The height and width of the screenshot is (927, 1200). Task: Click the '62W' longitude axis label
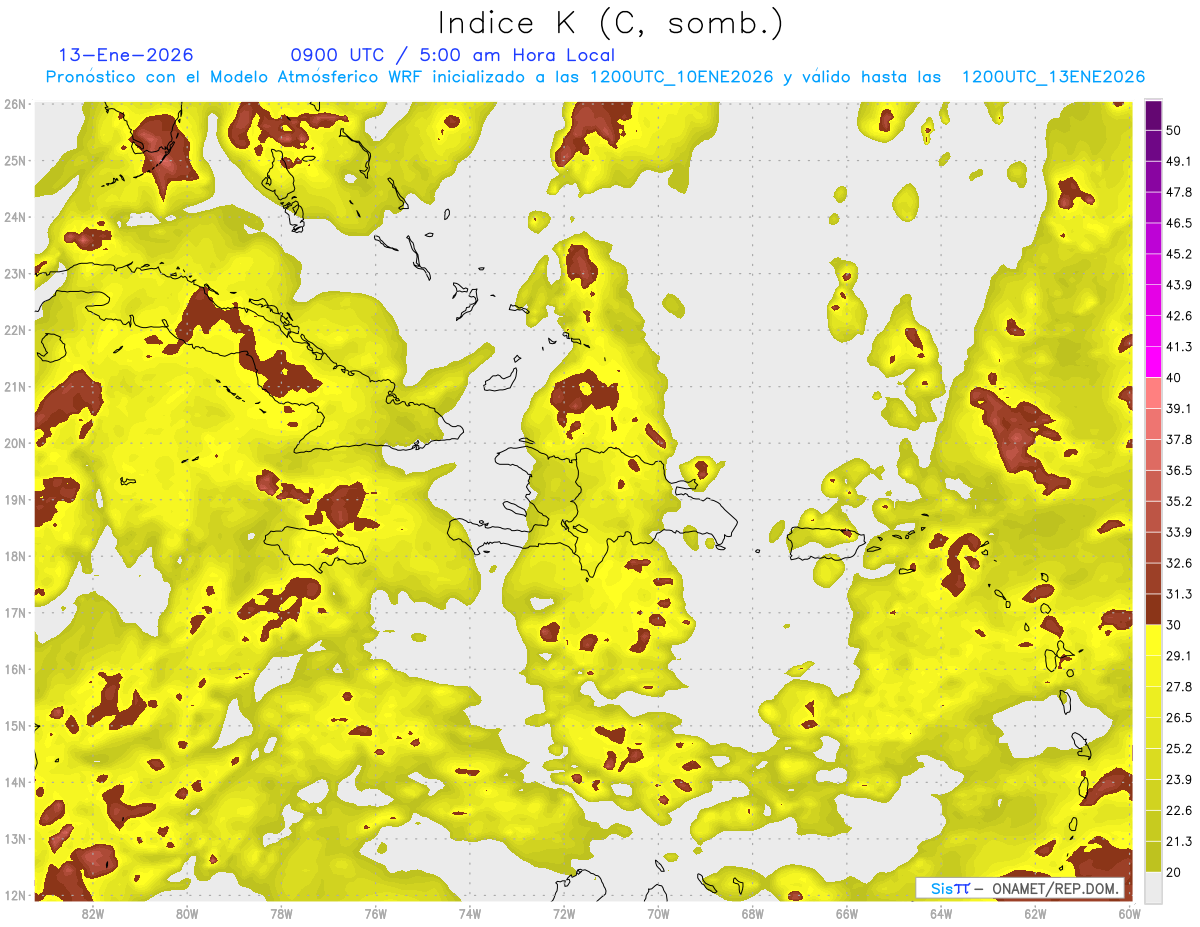coord(1035,913)
